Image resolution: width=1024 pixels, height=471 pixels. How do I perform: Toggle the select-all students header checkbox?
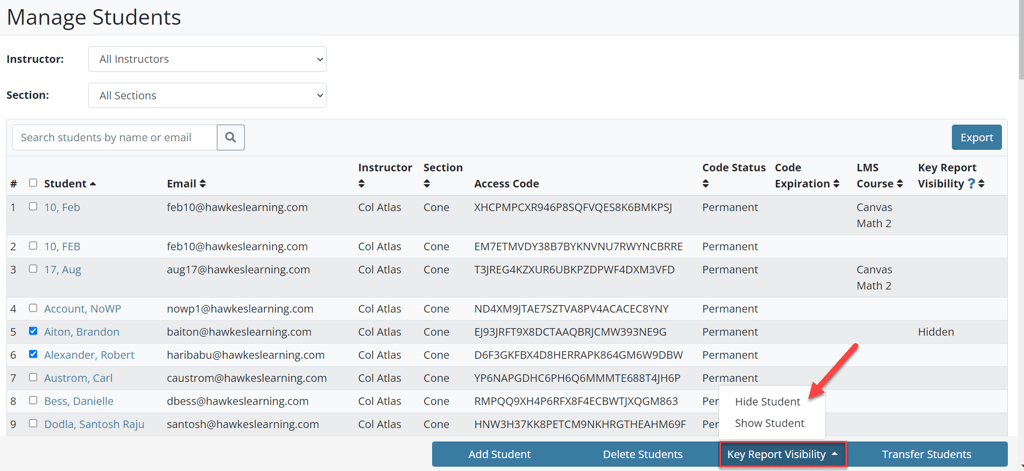pos(33,183)
